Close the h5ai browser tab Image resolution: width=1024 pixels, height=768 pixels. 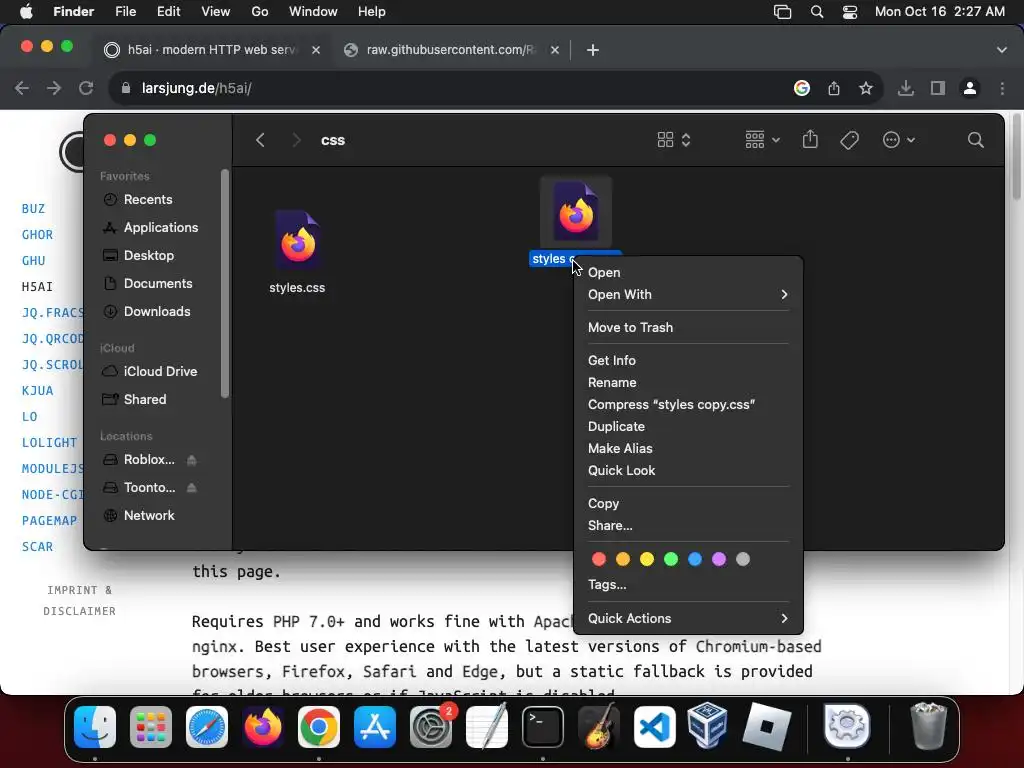coord(315,50)
